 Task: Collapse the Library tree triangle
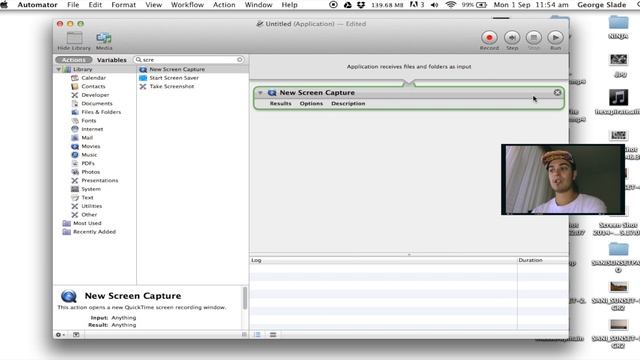coord(59,69)
